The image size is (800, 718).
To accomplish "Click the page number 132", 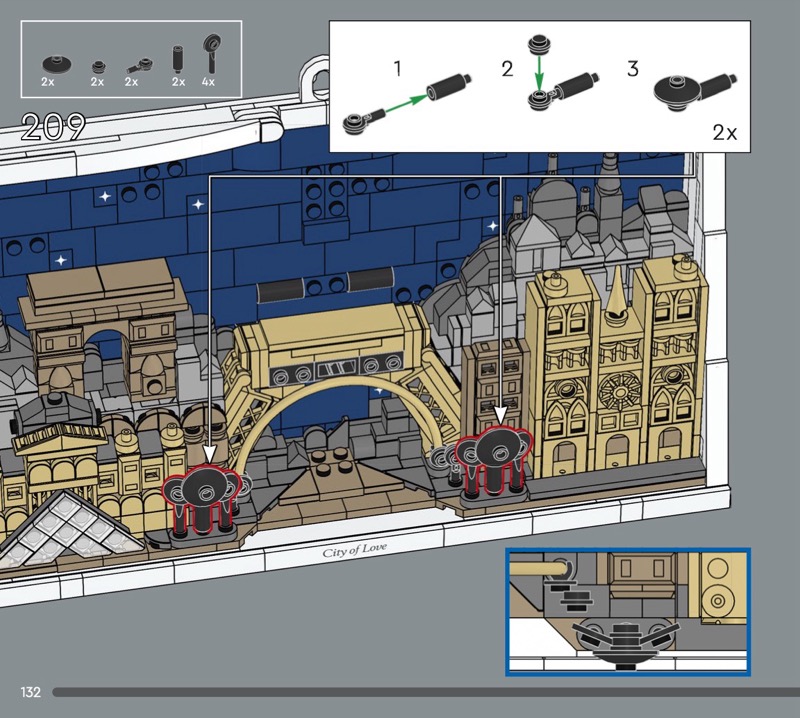I will [x=30, y=692].
